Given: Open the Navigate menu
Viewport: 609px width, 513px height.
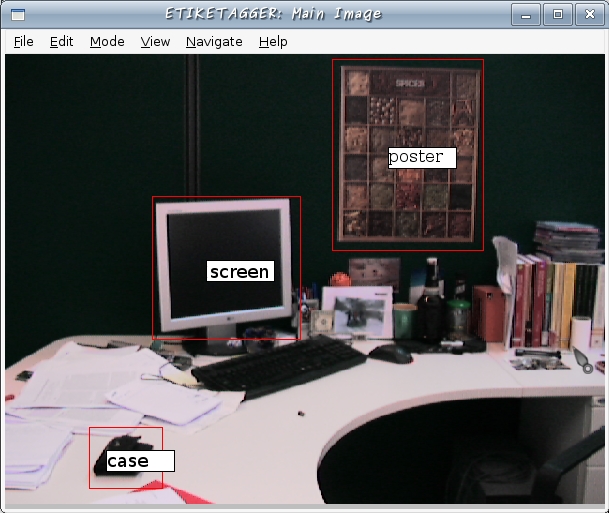Looking at the screenshot, I should pyautogui.click(x=214, y=42).
